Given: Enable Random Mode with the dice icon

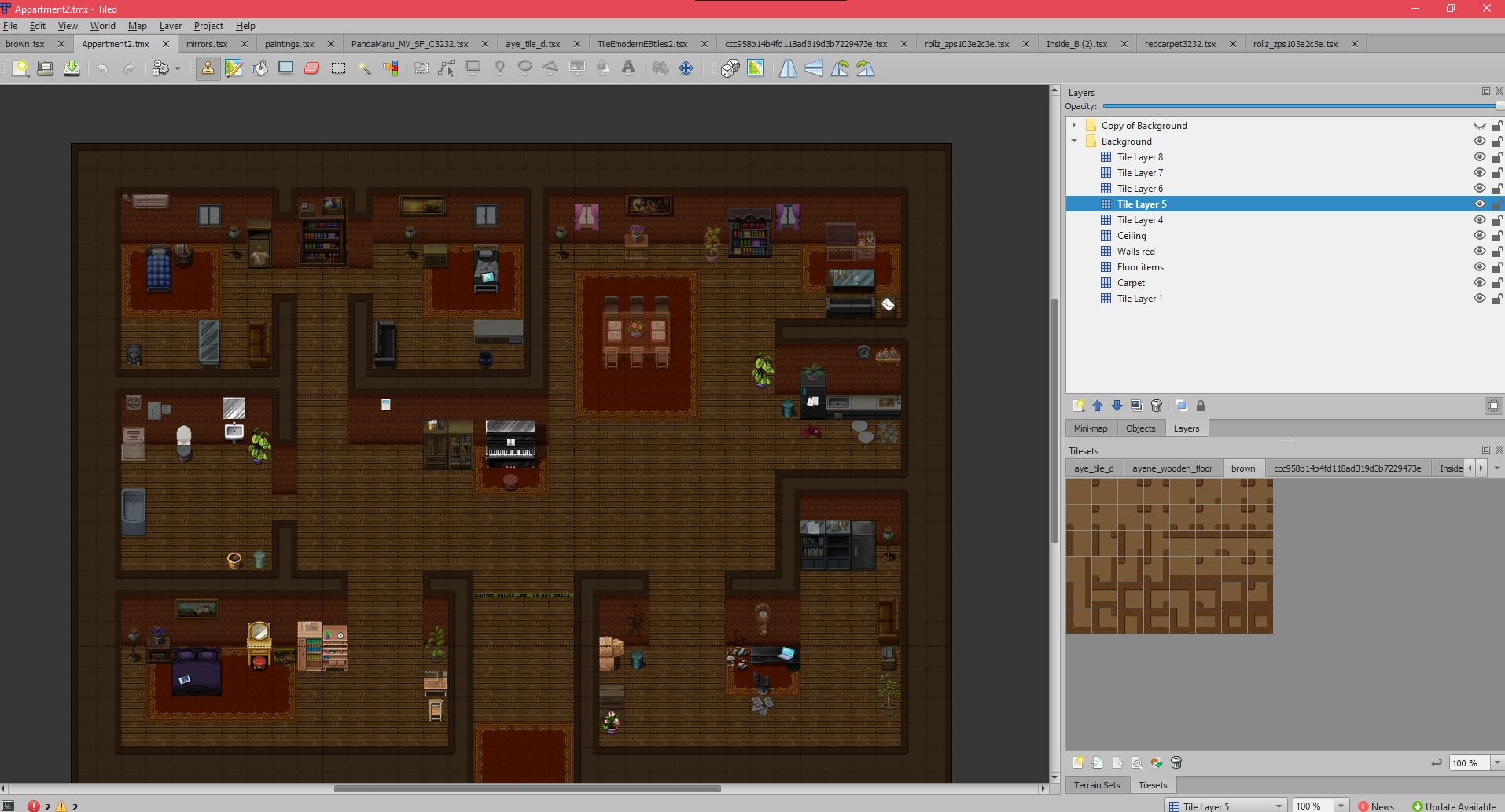Looking at the screenshot, I should (x=729, y=68).
